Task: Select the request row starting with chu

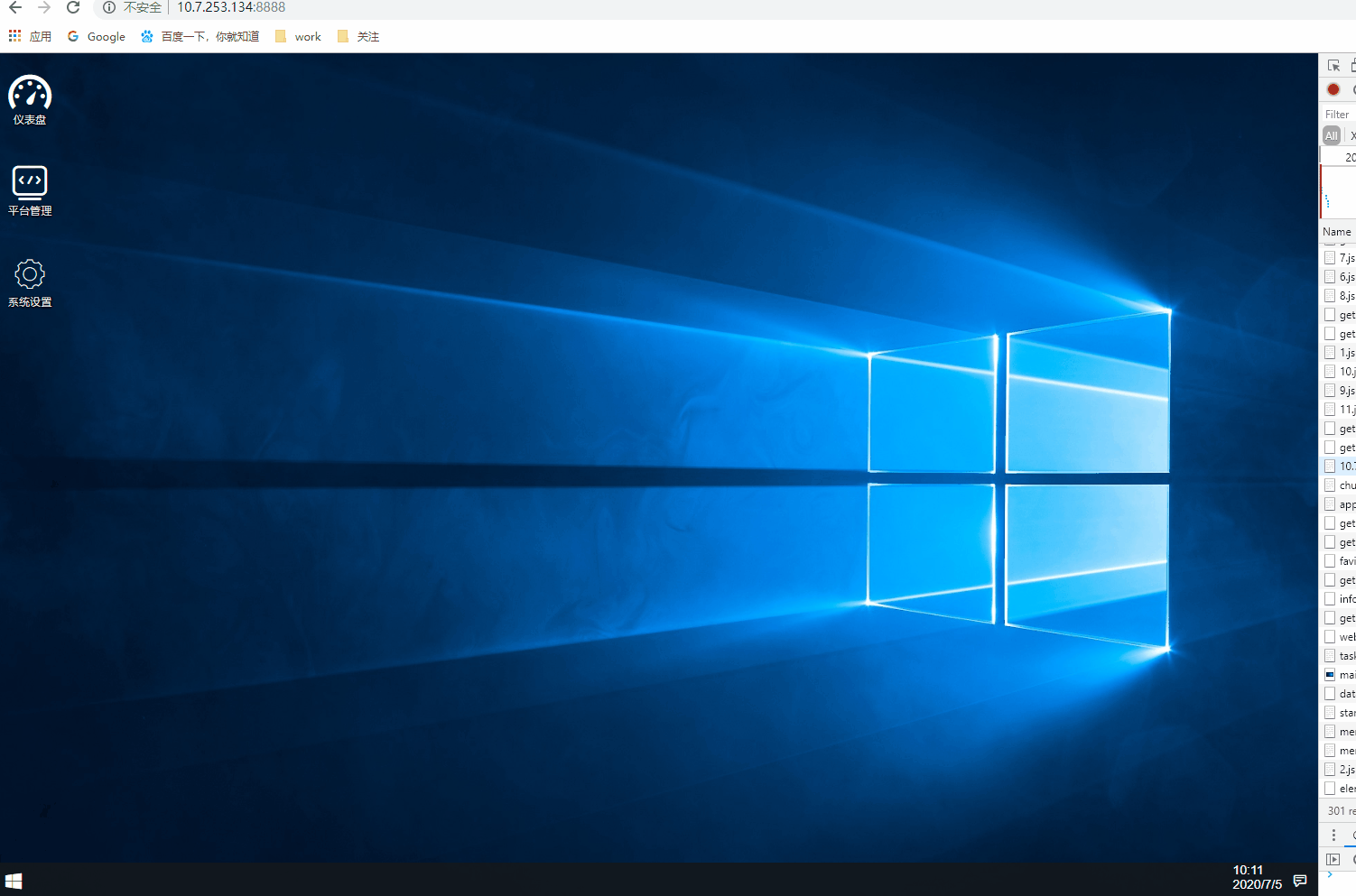Action: 1339,485
